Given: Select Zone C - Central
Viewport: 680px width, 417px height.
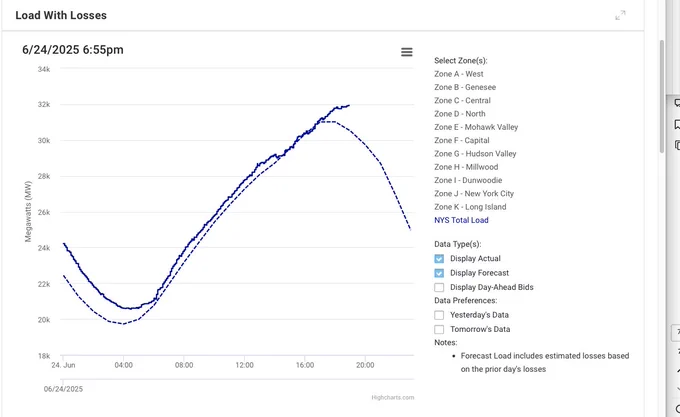Looking at the screenshot, I should [462, 101].
